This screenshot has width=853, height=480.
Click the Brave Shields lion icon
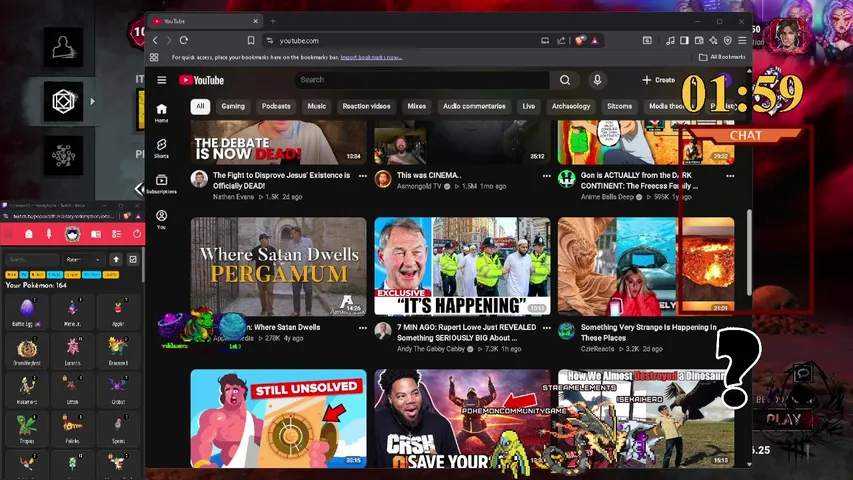click(x=580, y=40)
